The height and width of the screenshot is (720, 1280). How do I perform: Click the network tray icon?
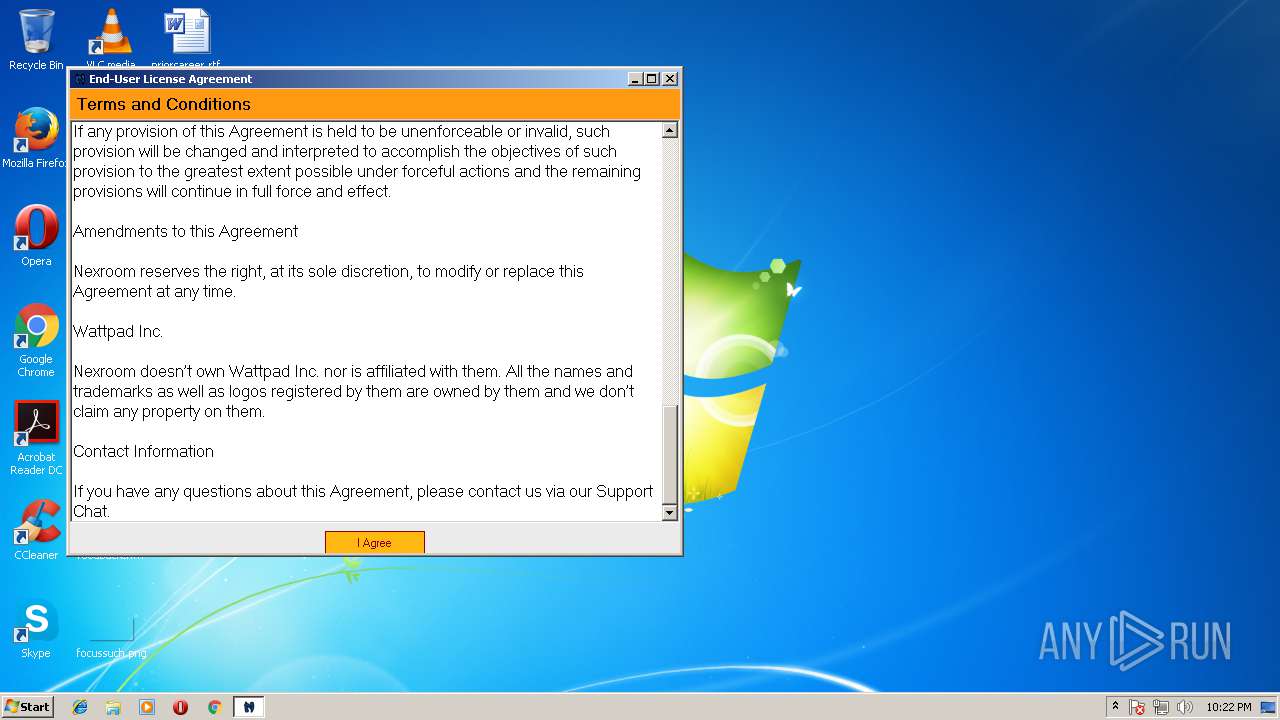[1161, 707]
